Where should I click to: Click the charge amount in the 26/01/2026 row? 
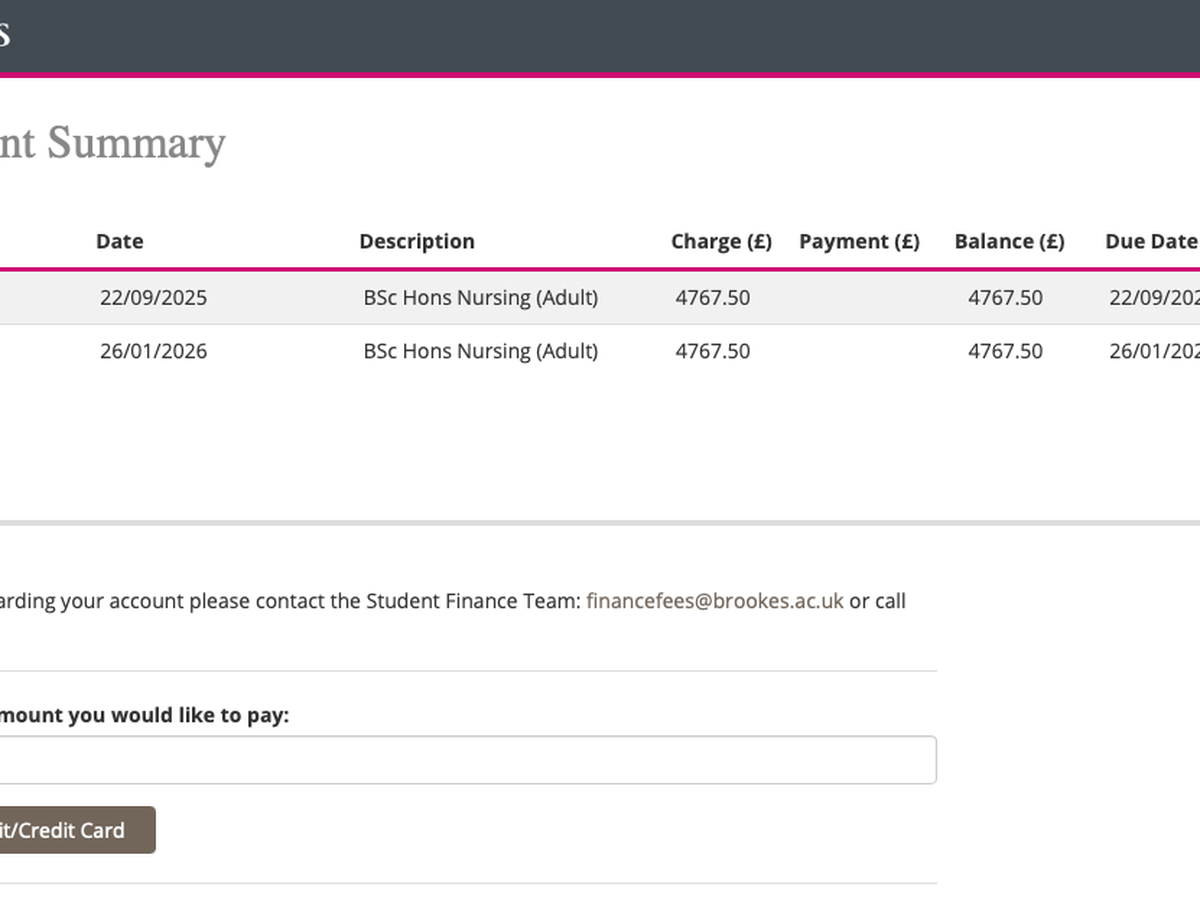point(712,351)
